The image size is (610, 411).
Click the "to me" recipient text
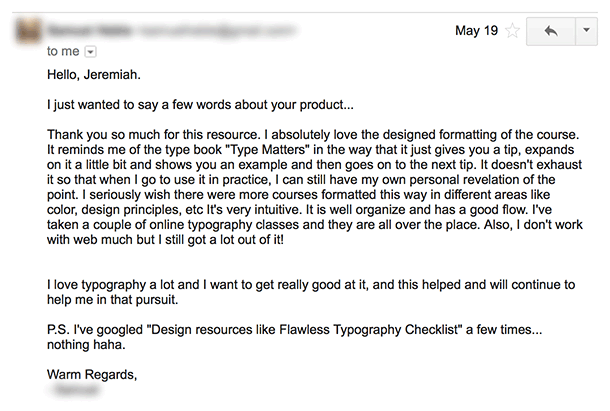pyautogui.click(x=63, y=49)
